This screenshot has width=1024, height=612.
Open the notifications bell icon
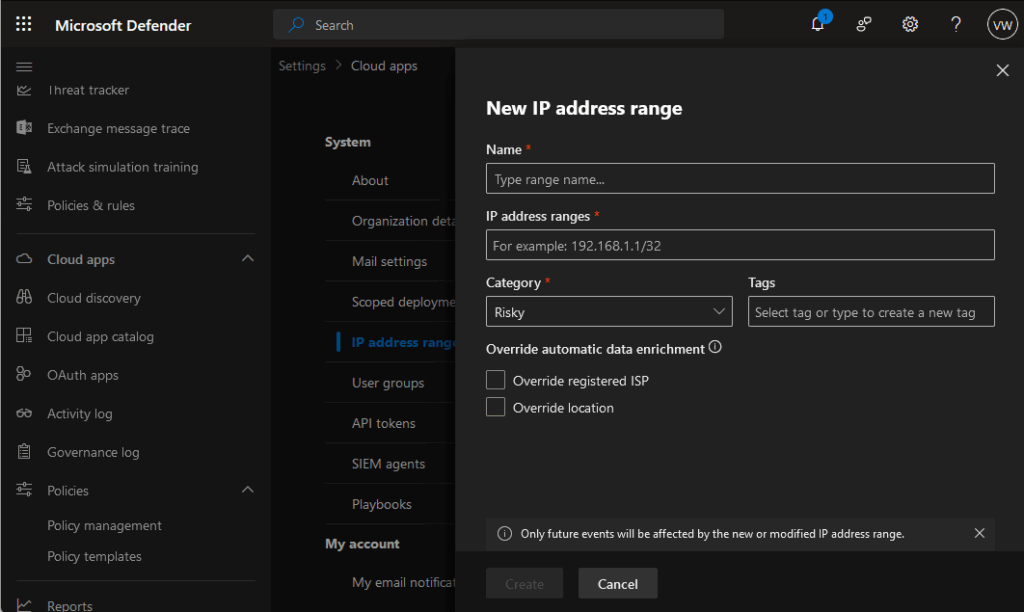point(818,25)
